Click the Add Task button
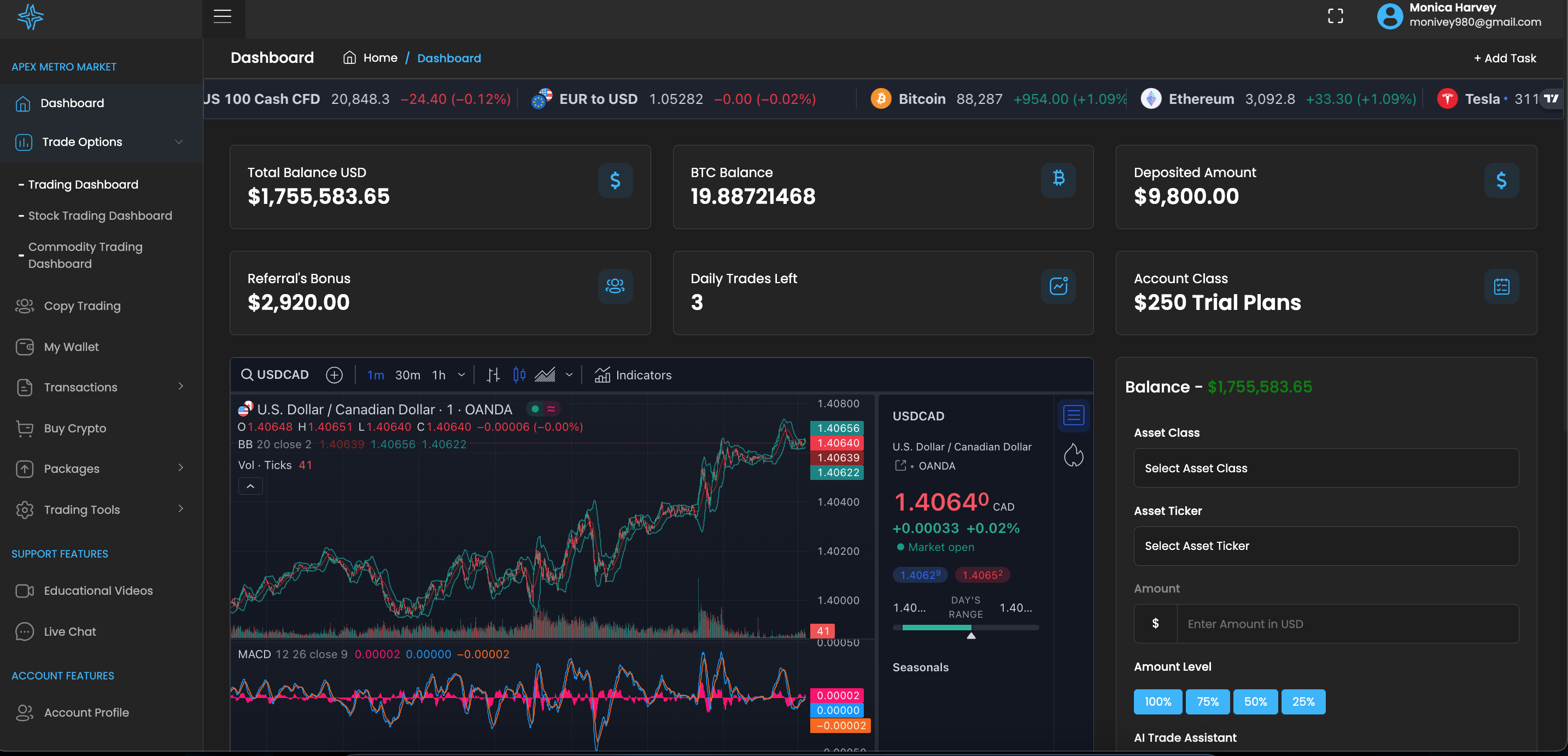Screen dimensions: 1568x756 pos(1505,58)
